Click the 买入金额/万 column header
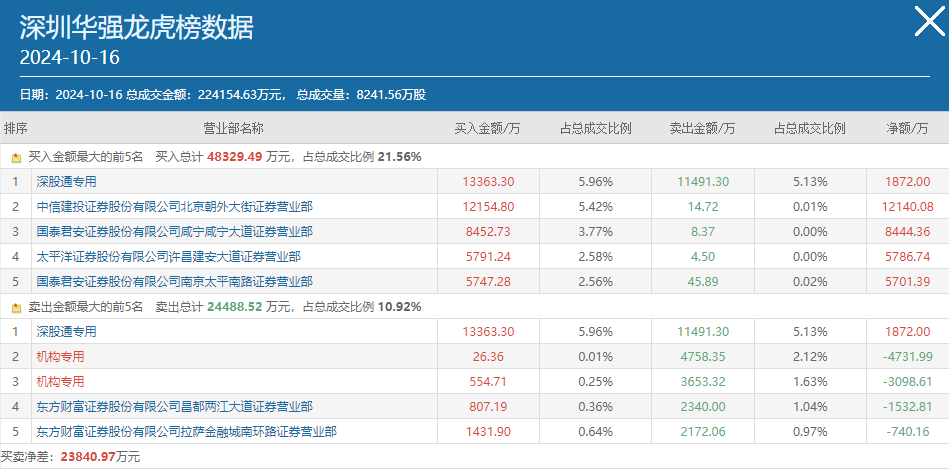Image resolution: width=949 pixels, height=471 pixels. [x=488, y=128]
